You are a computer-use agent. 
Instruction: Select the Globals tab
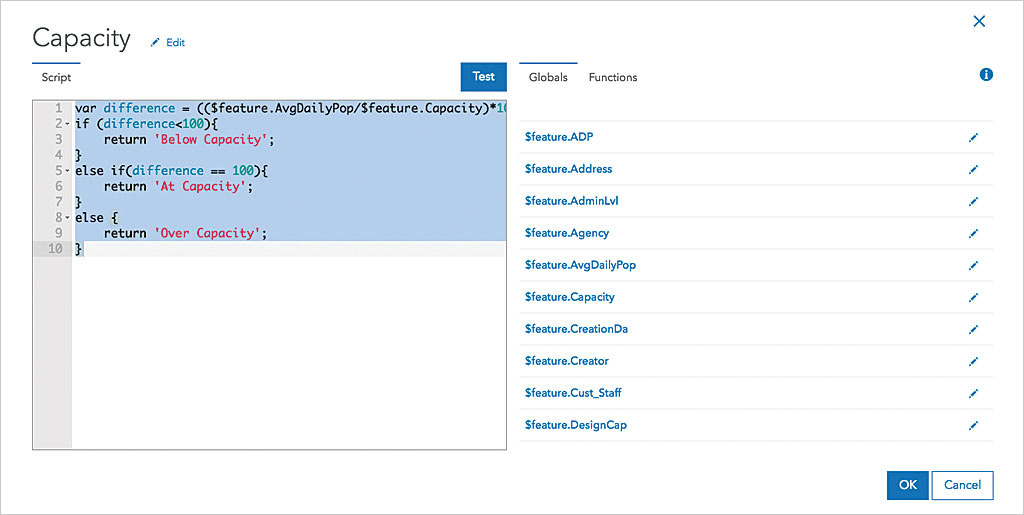click(x=548, y=77)
